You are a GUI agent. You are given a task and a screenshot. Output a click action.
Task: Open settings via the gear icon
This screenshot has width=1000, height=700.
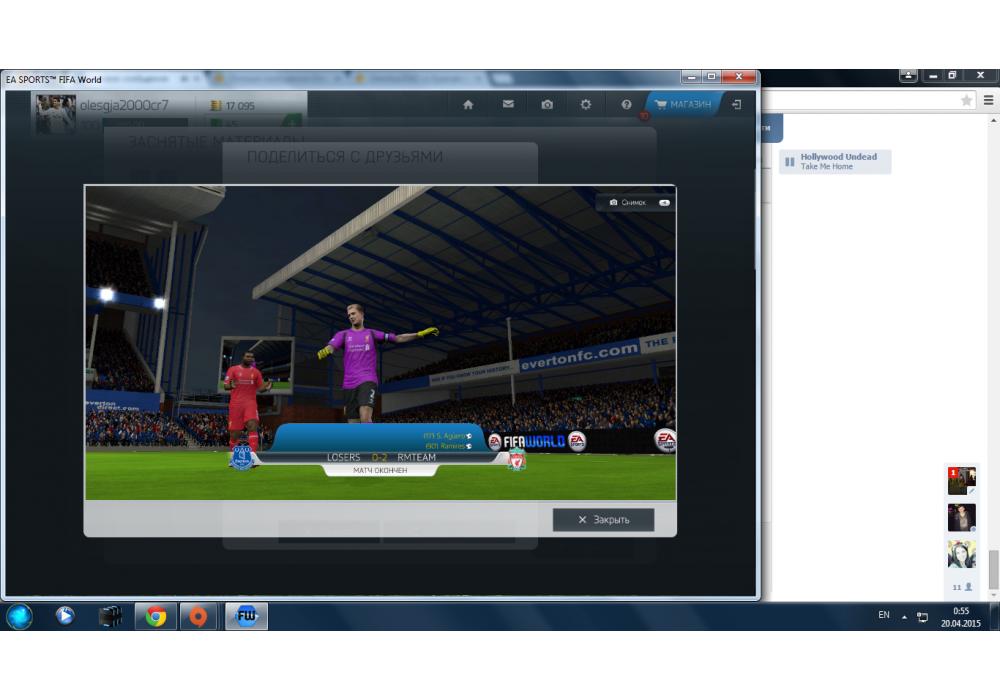(x=586, y=104)
